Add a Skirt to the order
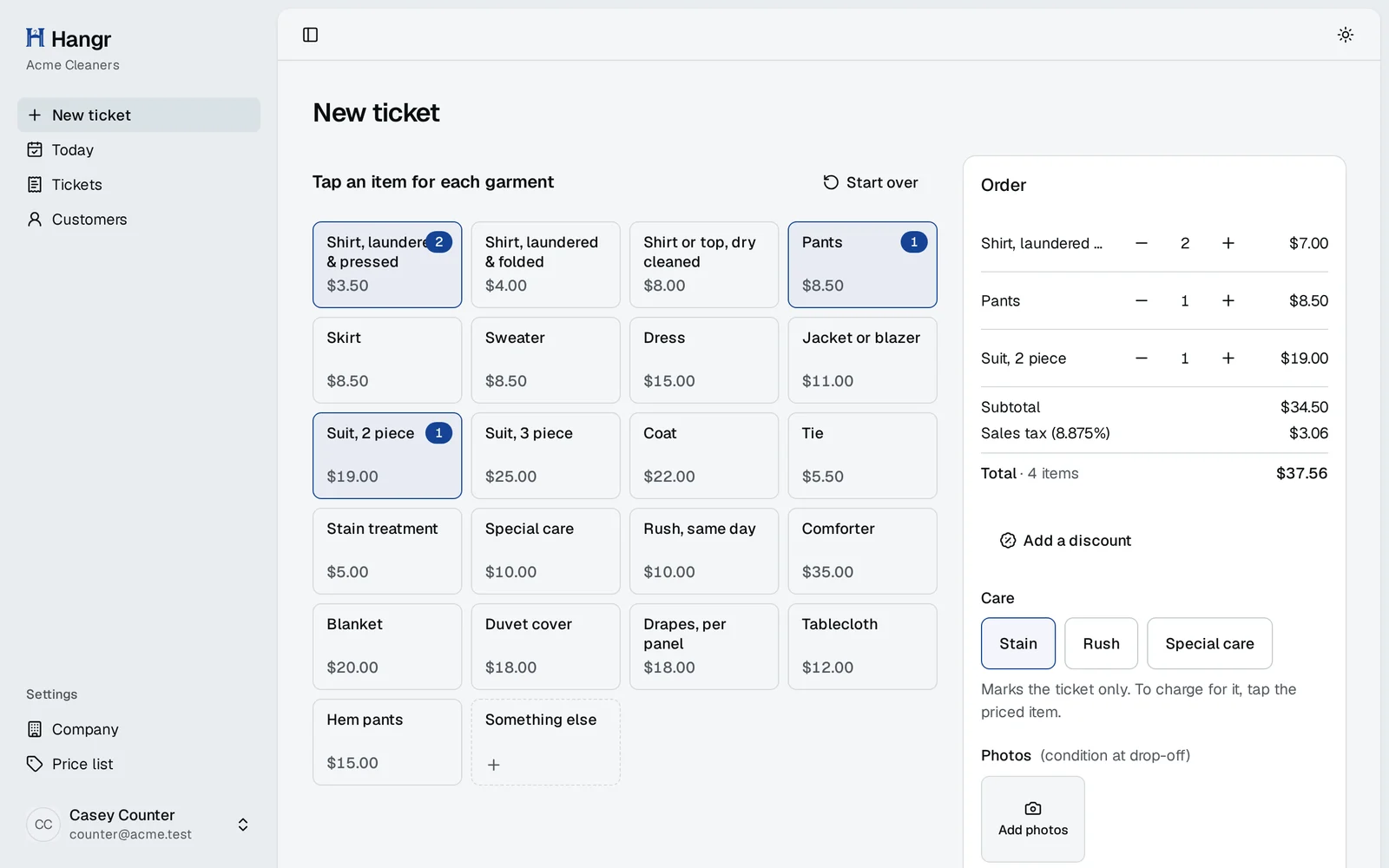 pos(387,360)
